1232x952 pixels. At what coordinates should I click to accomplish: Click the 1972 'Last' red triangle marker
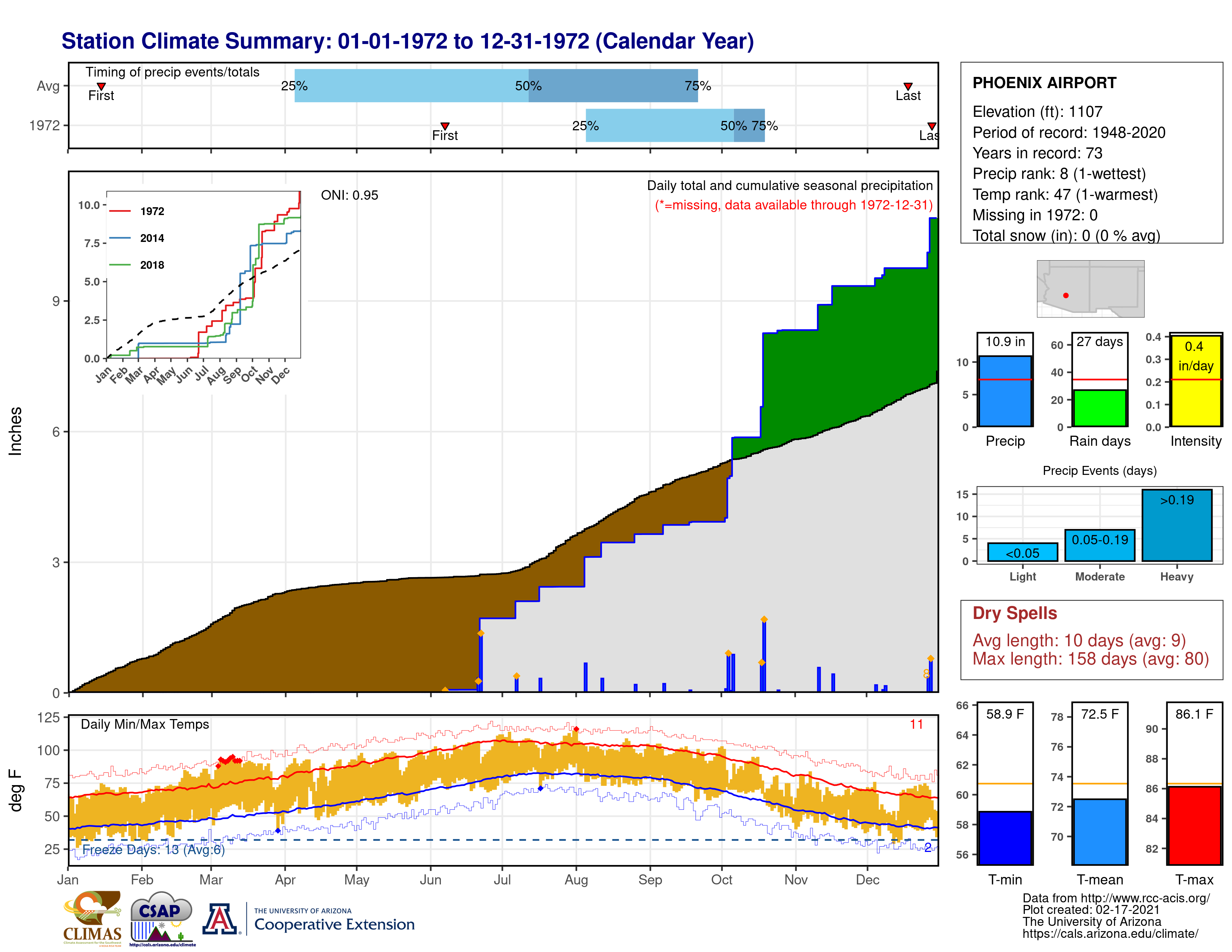point(932,126)
